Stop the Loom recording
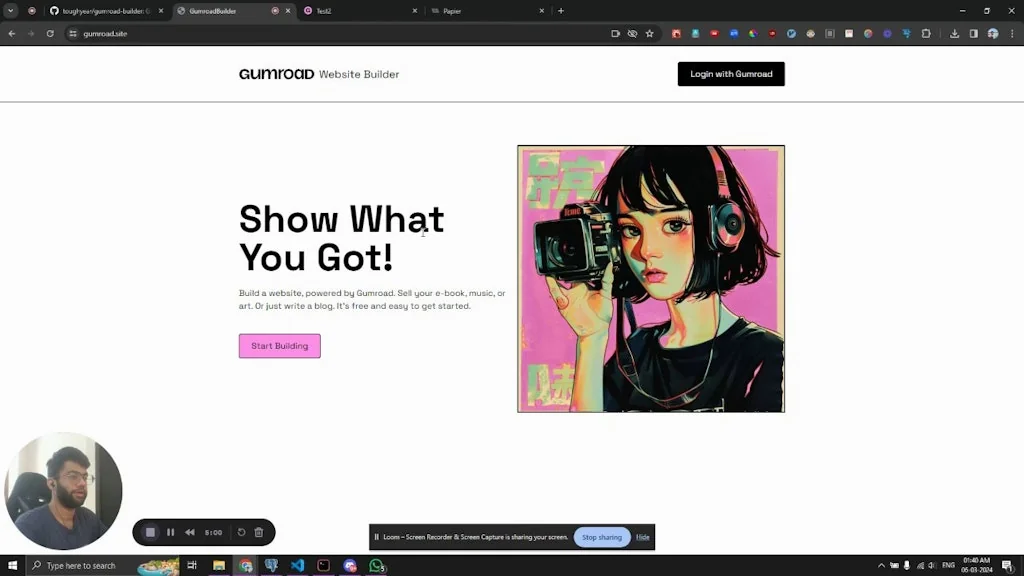The height and width of the screenshot is (576, 1024). (x=151, y=532)
